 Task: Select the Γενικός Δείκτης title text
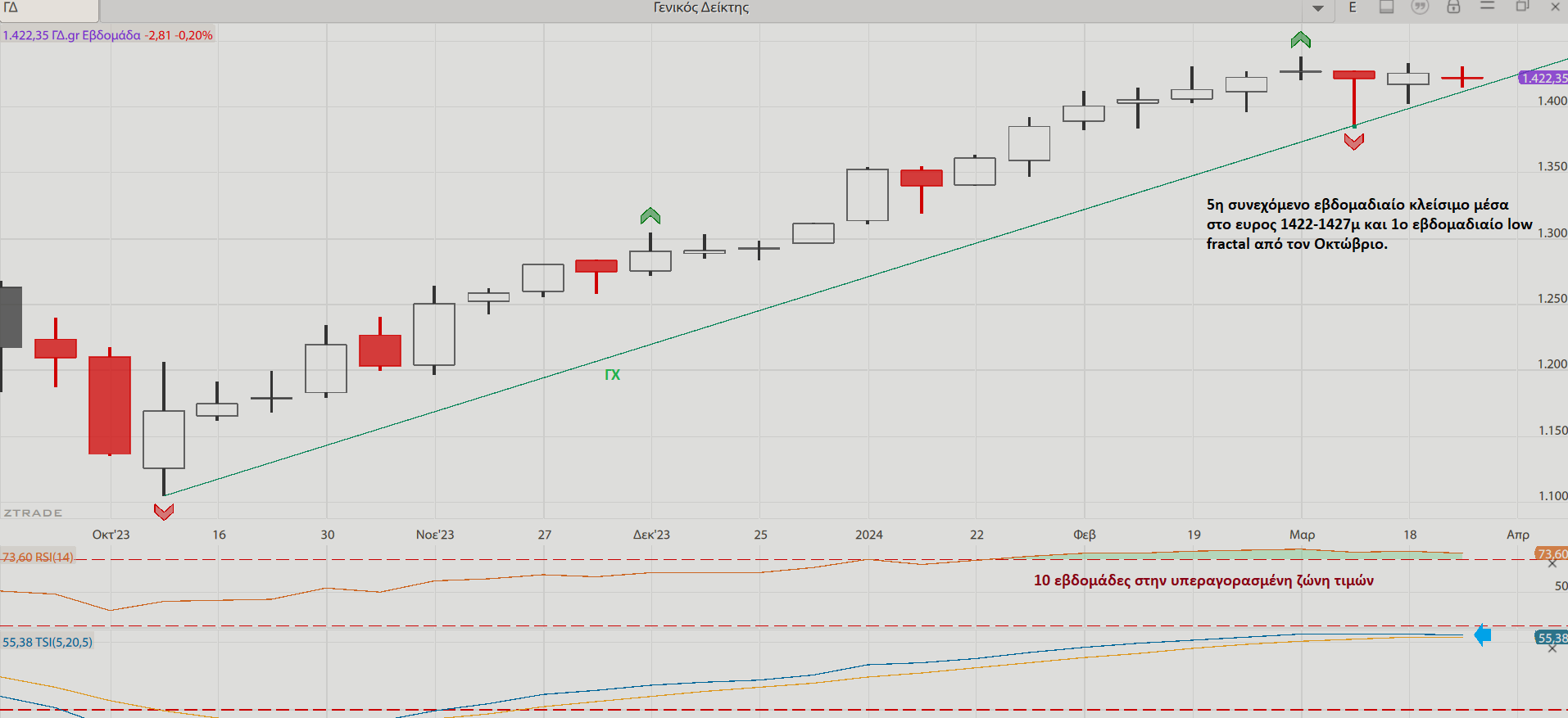(x=701, y=7)
